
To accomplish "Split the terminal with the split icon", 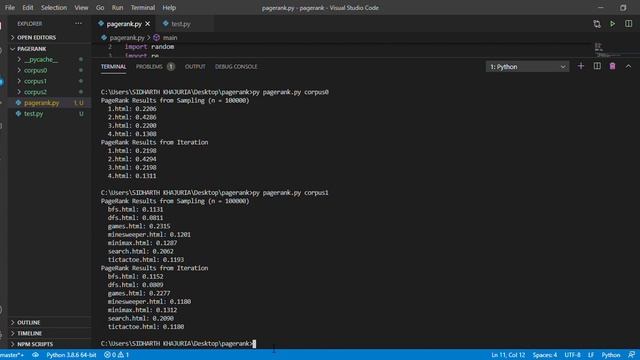I will [597, 66].
